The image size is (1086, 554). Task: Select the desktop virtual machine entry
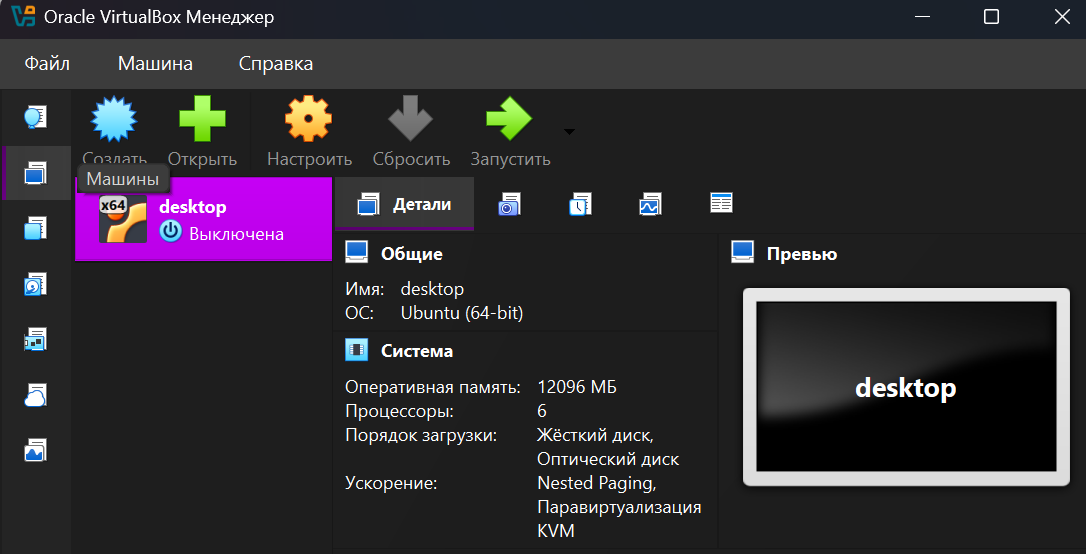pyautogui.click(x=204, y=219)
